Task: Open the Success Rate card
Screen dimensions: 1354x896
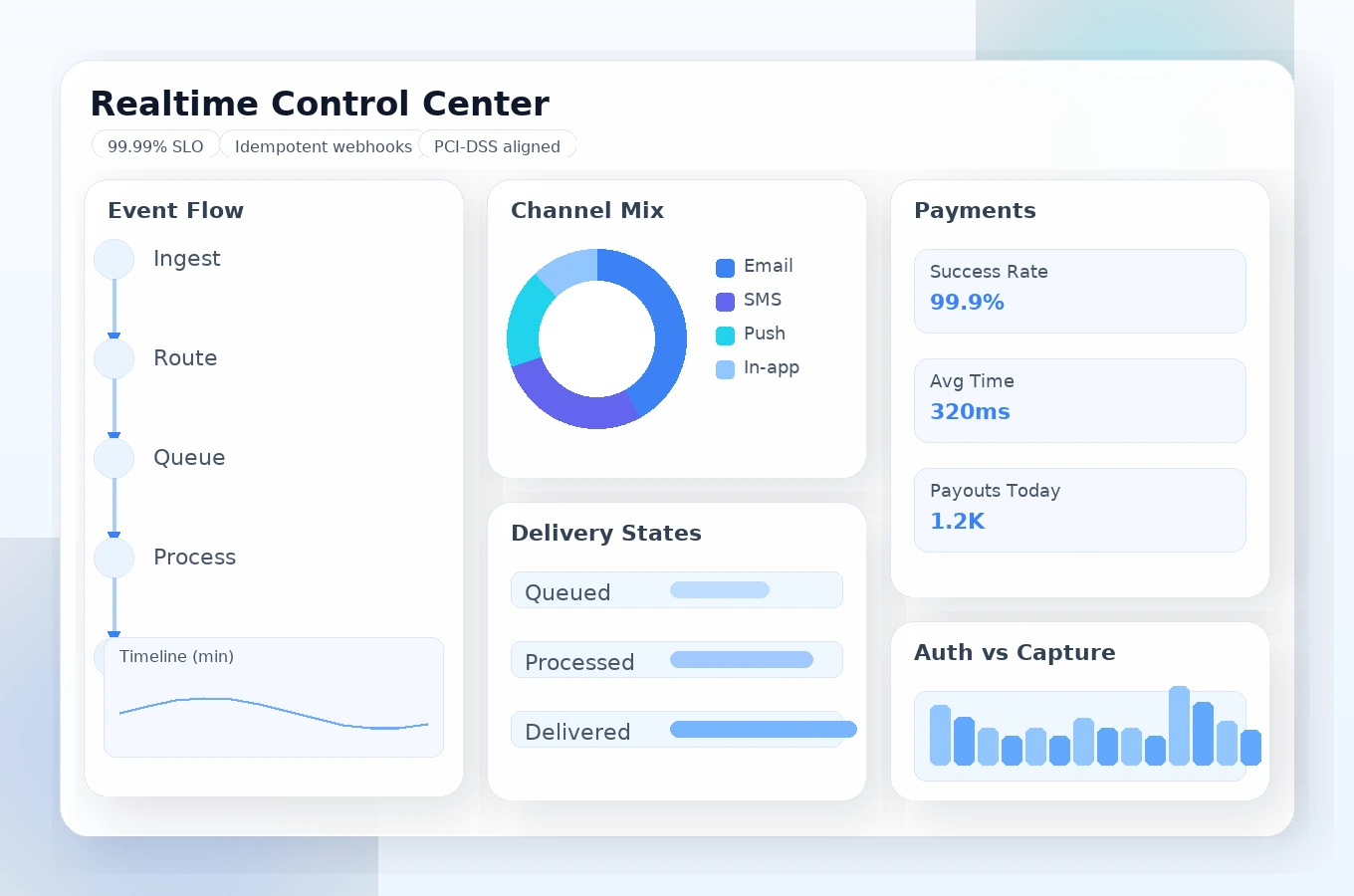Action: [x=1079, y=291]
